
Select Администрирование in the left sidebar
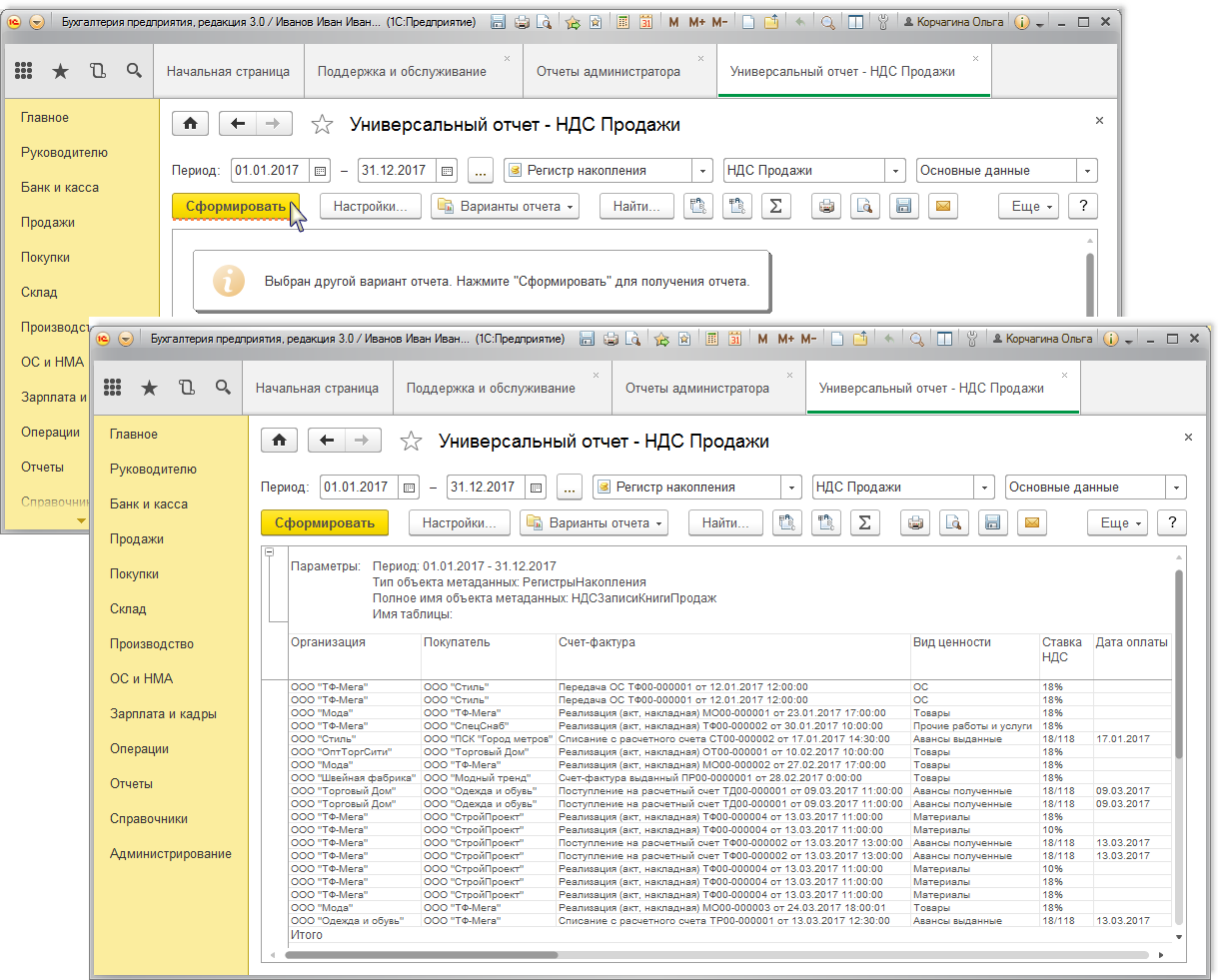(x=170, y=853)
